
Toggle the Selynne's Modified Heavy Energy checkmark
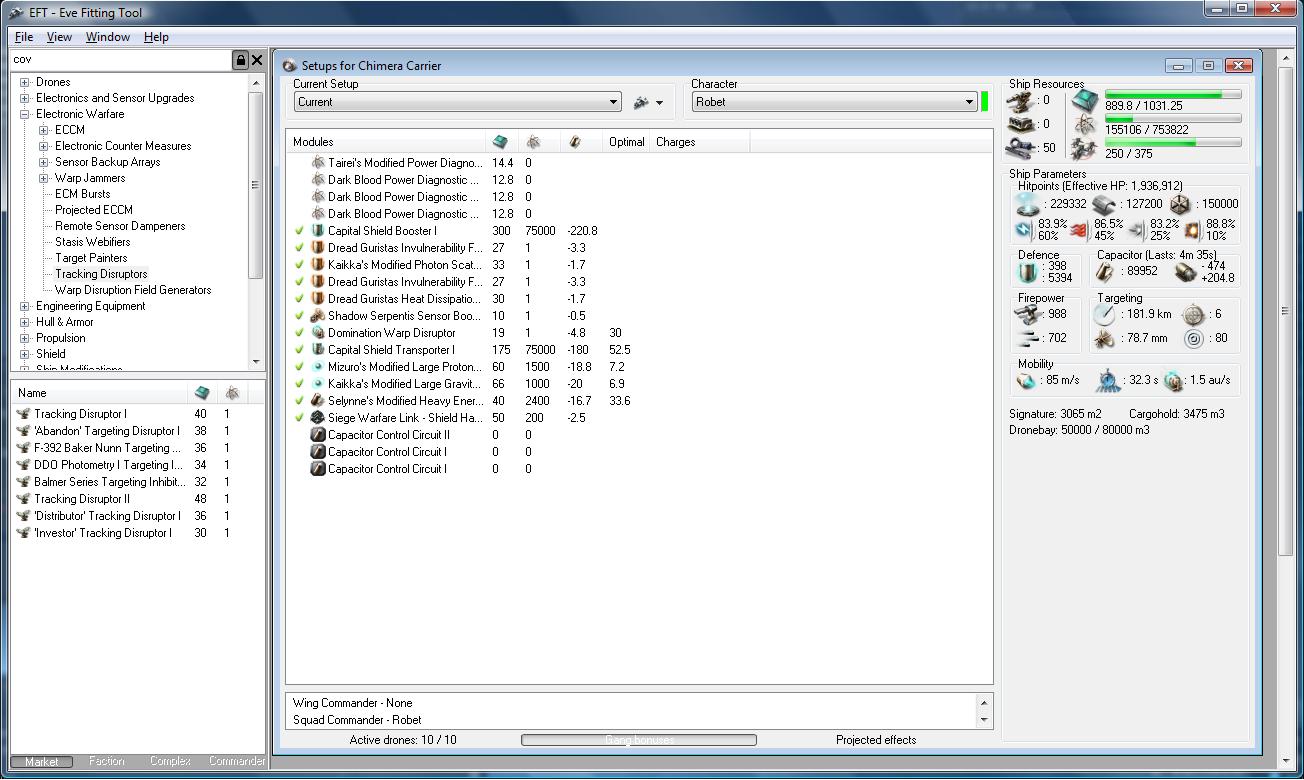click(299, 401)
